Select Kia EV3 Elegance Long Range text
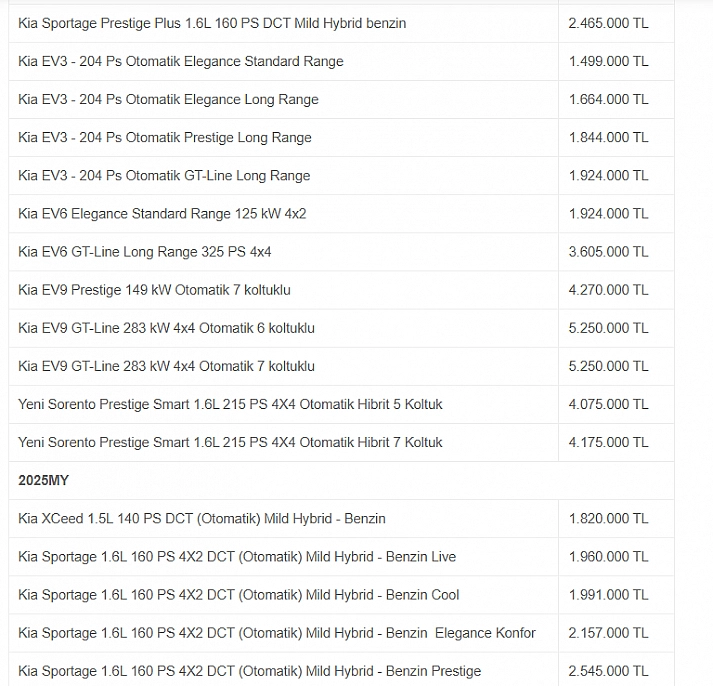 click(168, 100)
